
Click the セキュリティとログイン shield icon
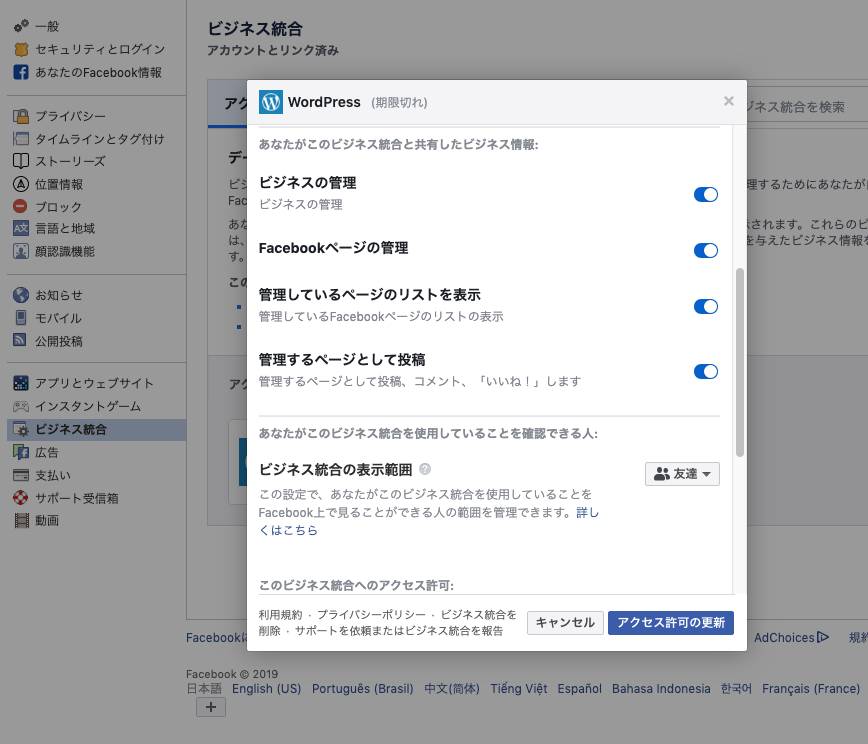tap(21, 49)
